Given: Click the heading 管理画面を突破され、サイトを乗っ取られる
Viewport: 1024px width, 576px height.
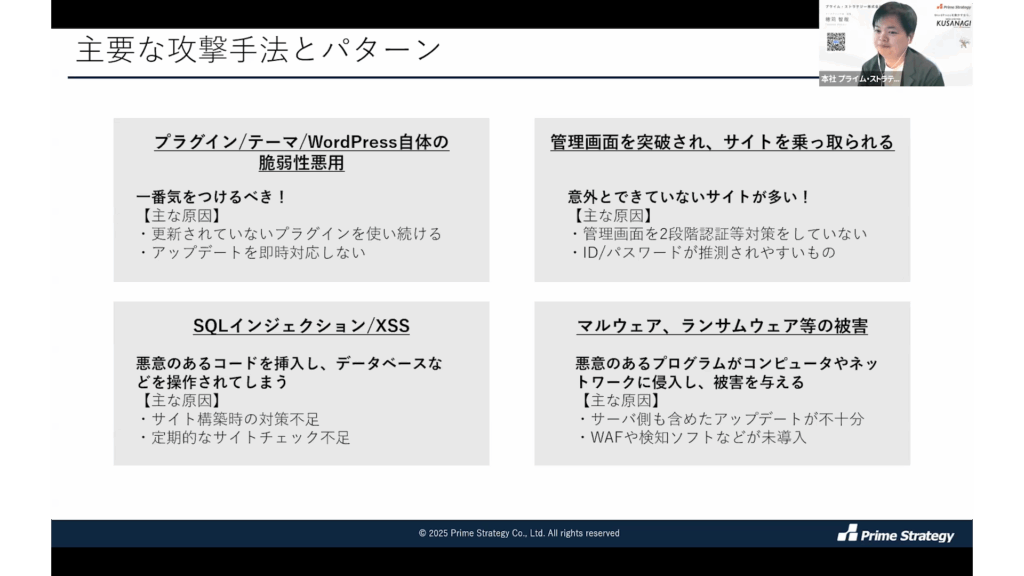Looking at the screenshot, I should (722, 142).
